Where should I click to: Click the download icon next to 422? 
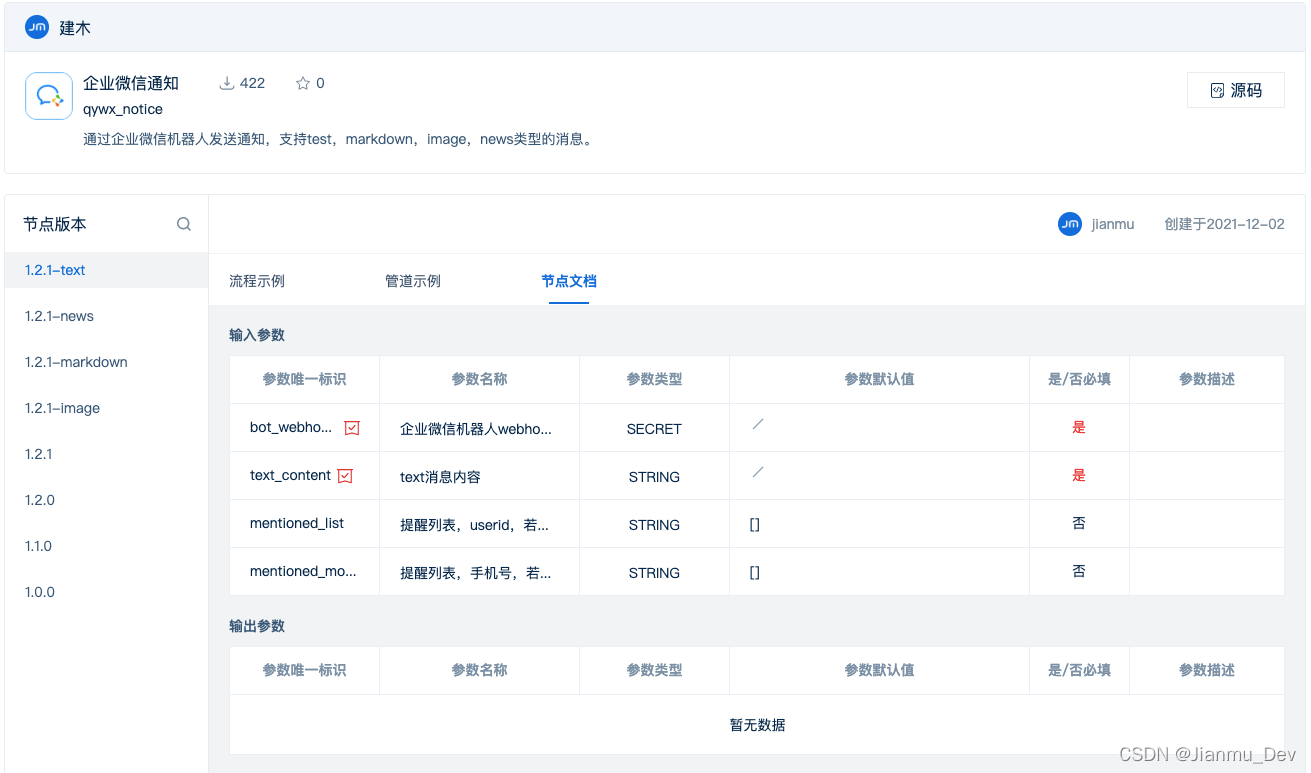226,83
